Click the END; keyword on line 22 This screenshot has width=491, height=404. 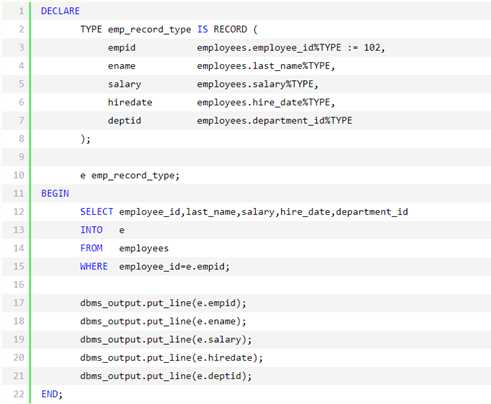tap(52, 394)
